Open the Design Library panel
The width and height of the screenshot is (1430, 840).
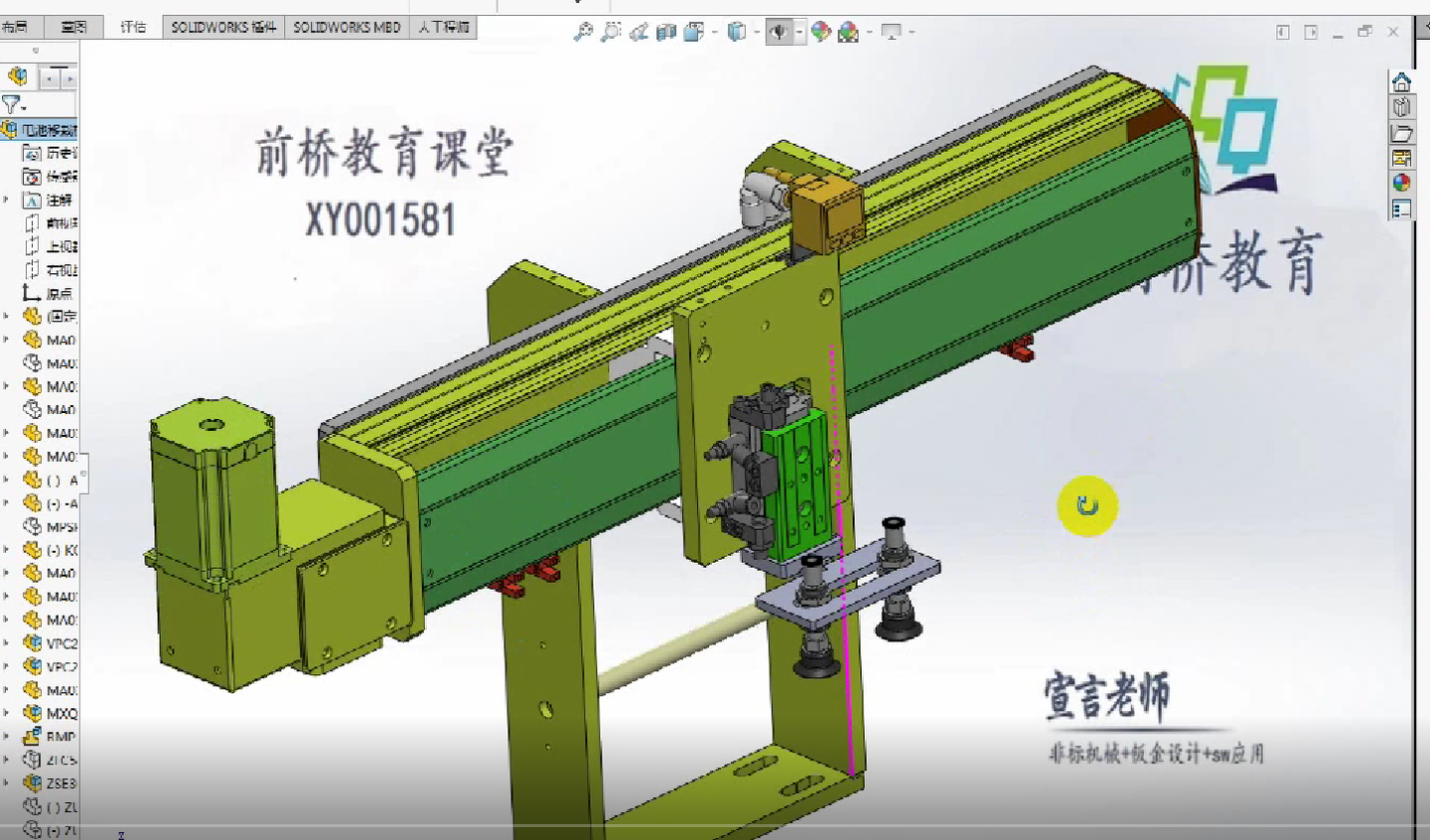click(1400, 108)
